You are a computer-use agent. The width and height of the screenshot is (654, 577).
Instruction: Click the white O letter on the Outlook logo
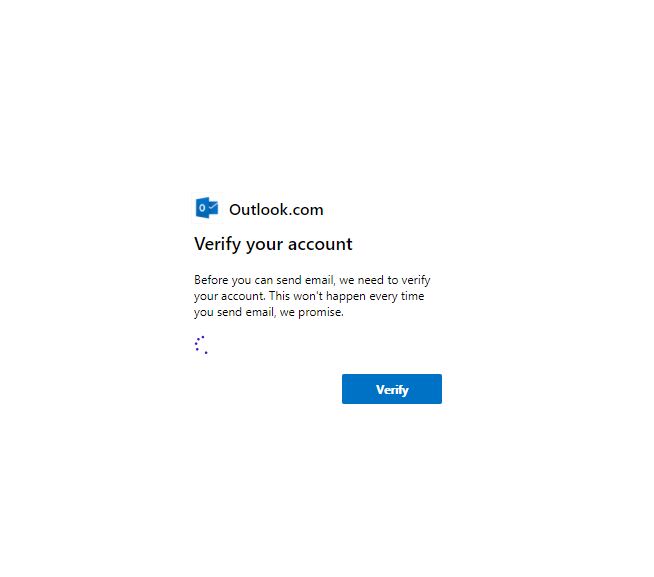point(202,208)
